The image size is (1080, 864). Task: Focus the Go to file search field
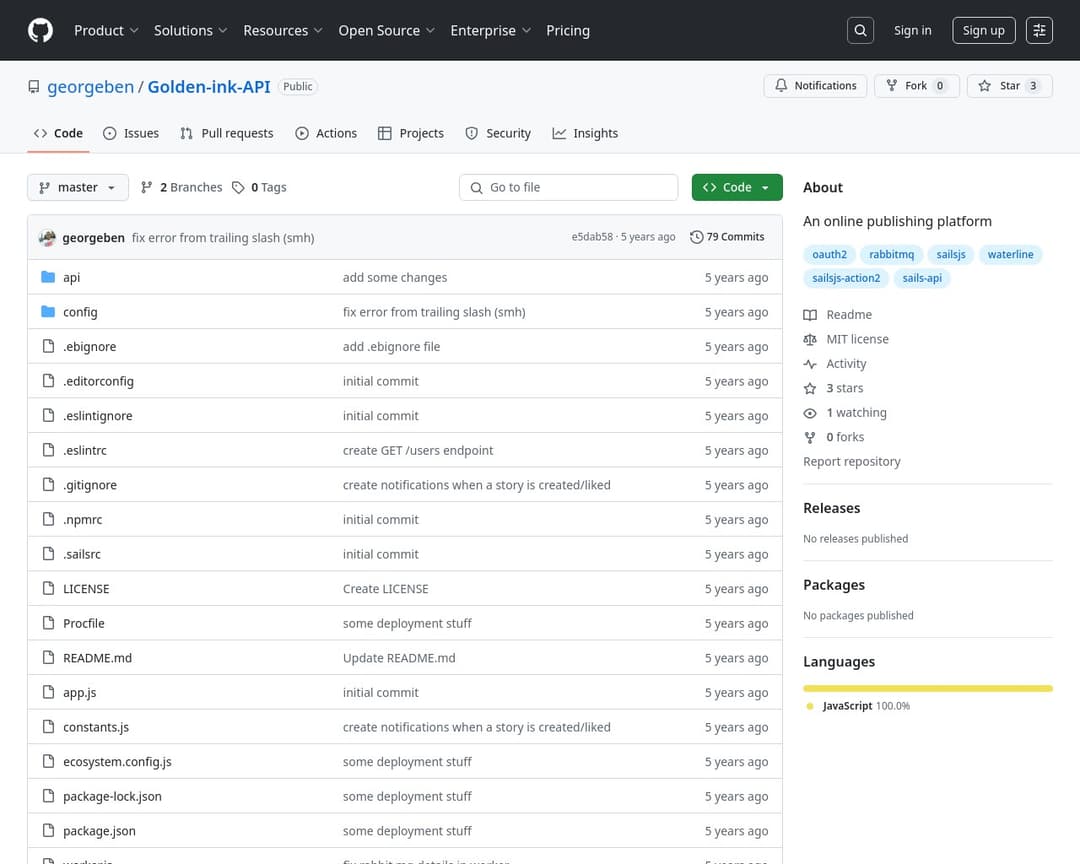[568, 187]
